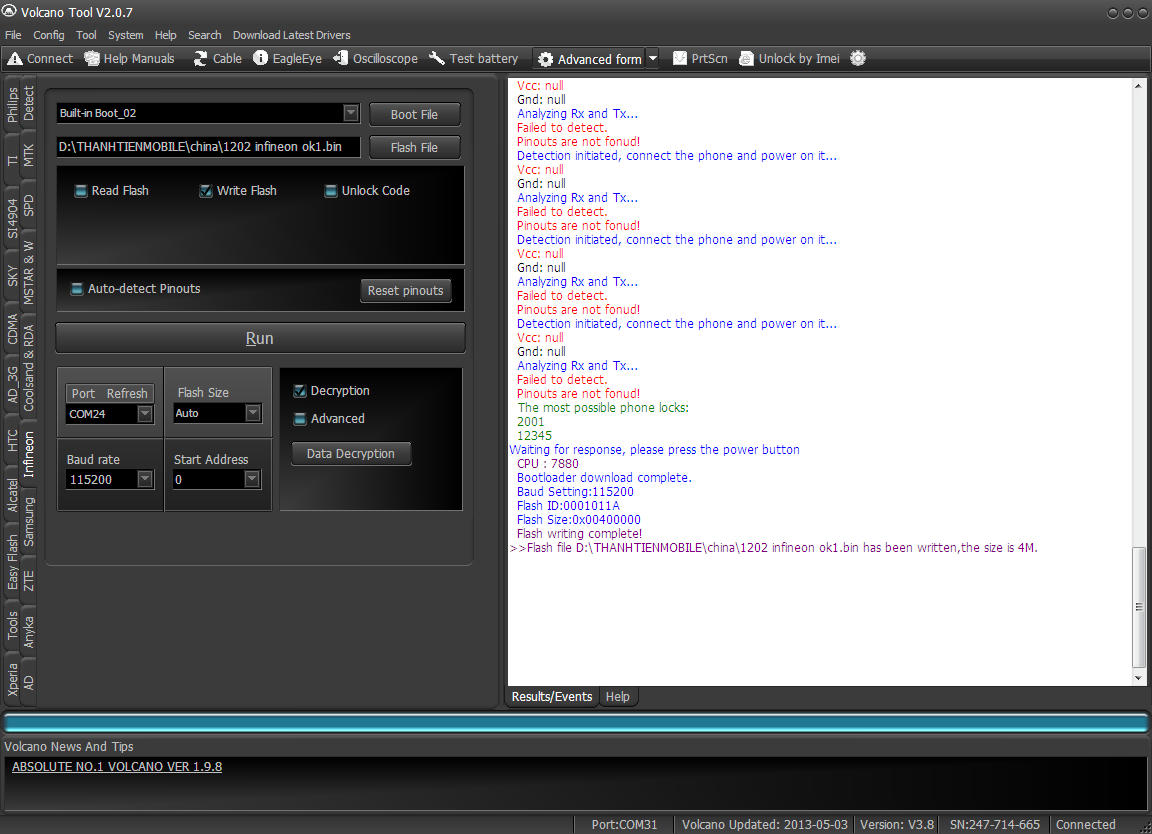This screenshot has width=1152, height=834.
Task: Enable Auto-detect Pinouts
Action: (x=76, y=289)
